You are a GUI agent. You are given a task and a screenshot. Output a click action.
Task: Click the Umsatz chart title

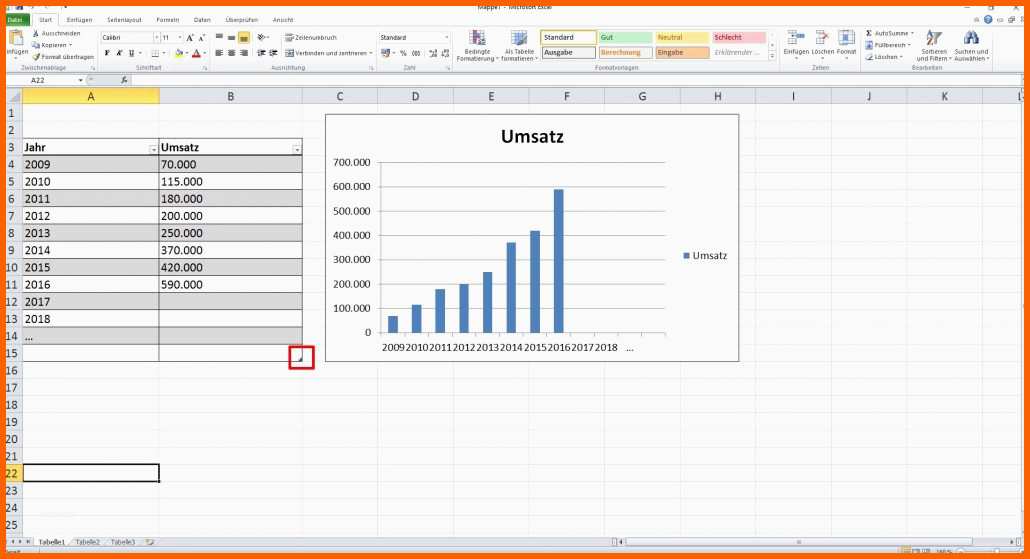click(x=532, y=137)
